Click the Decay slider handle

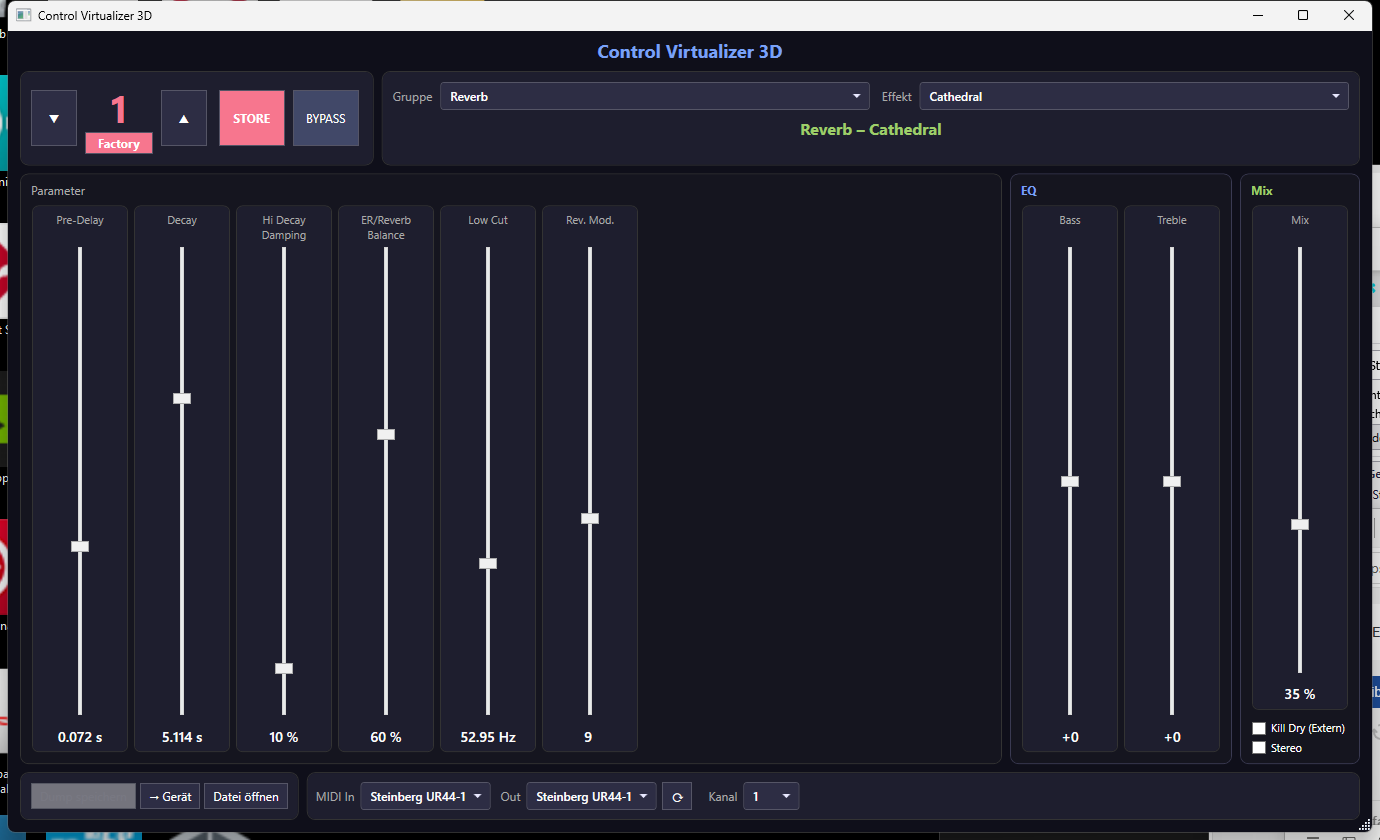[182, 398]
